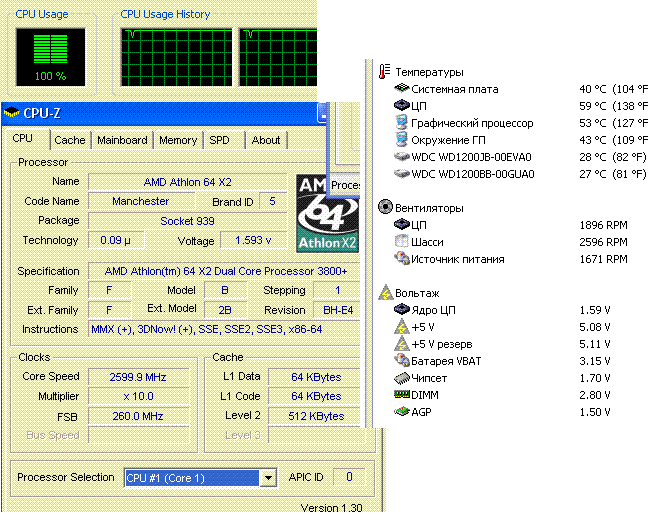The image size is (651, 527).
Task: Click the Шасси case icon
Action: tap(401, 241)
